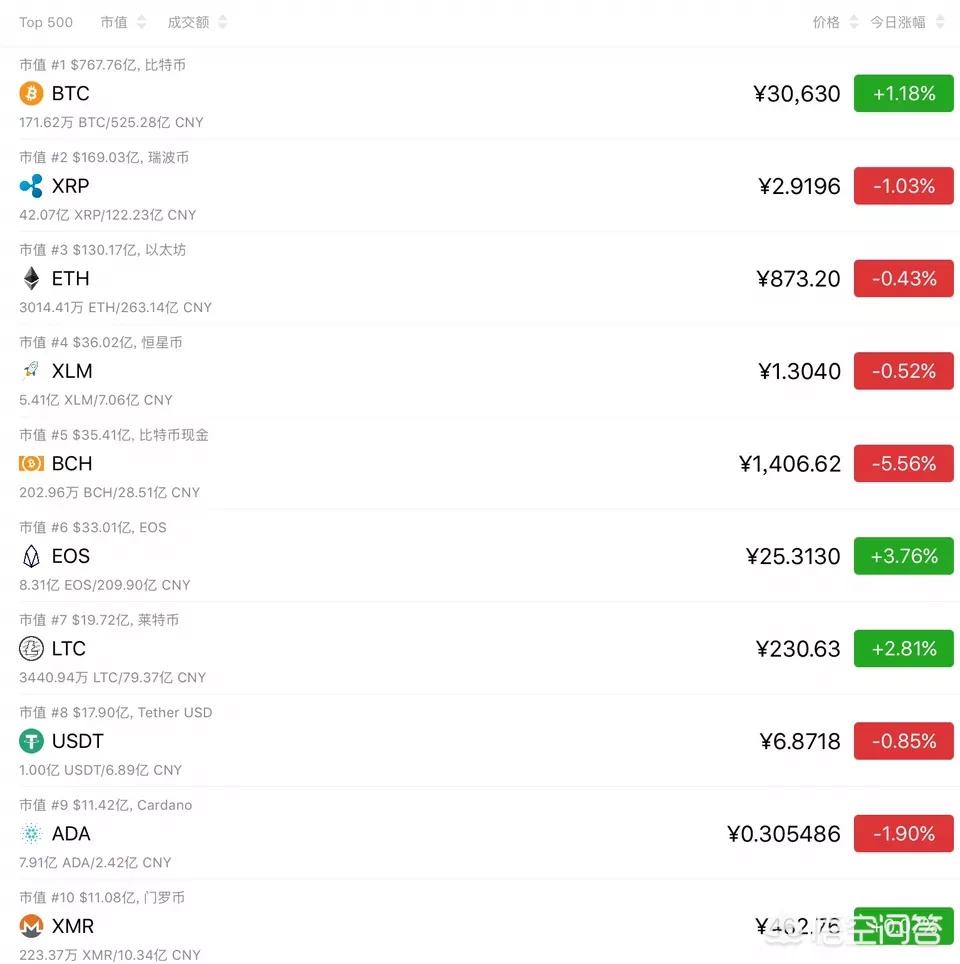Viewport: 960px width, 964px height.
Task: Sort list by 今日涨幅 daily change
Action: point(906,22)
